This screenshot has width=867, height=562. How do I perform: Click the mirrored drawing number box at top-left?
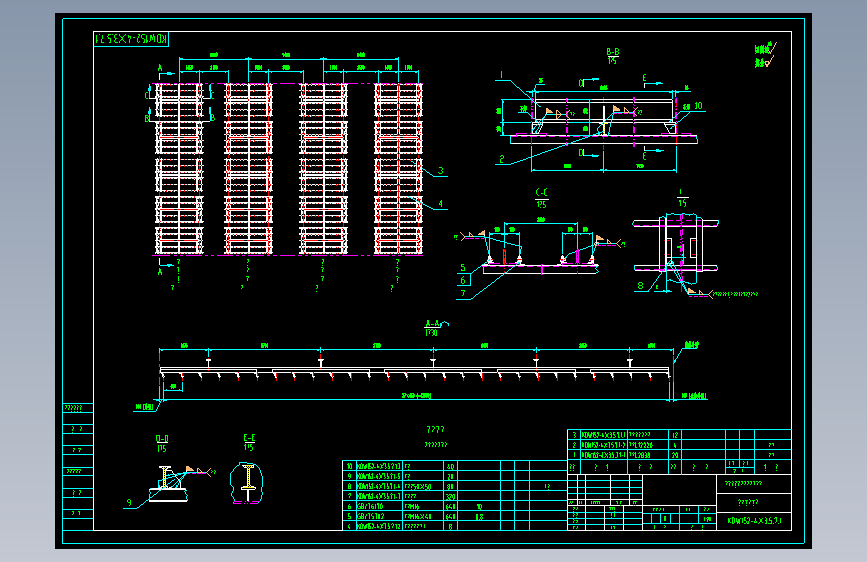tap(131, 39)
